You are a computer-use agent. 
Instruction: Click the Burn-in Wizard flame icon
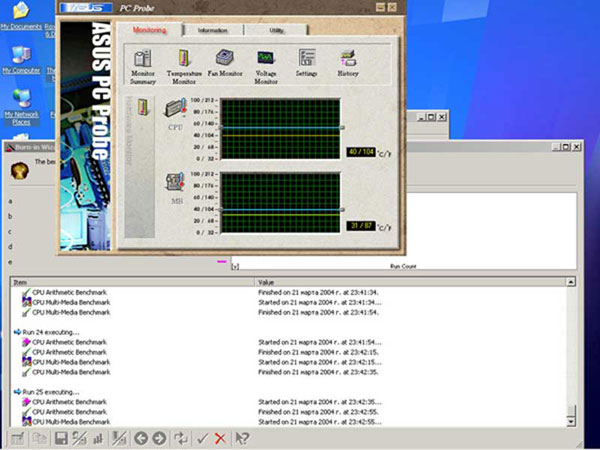coord(20,170)
